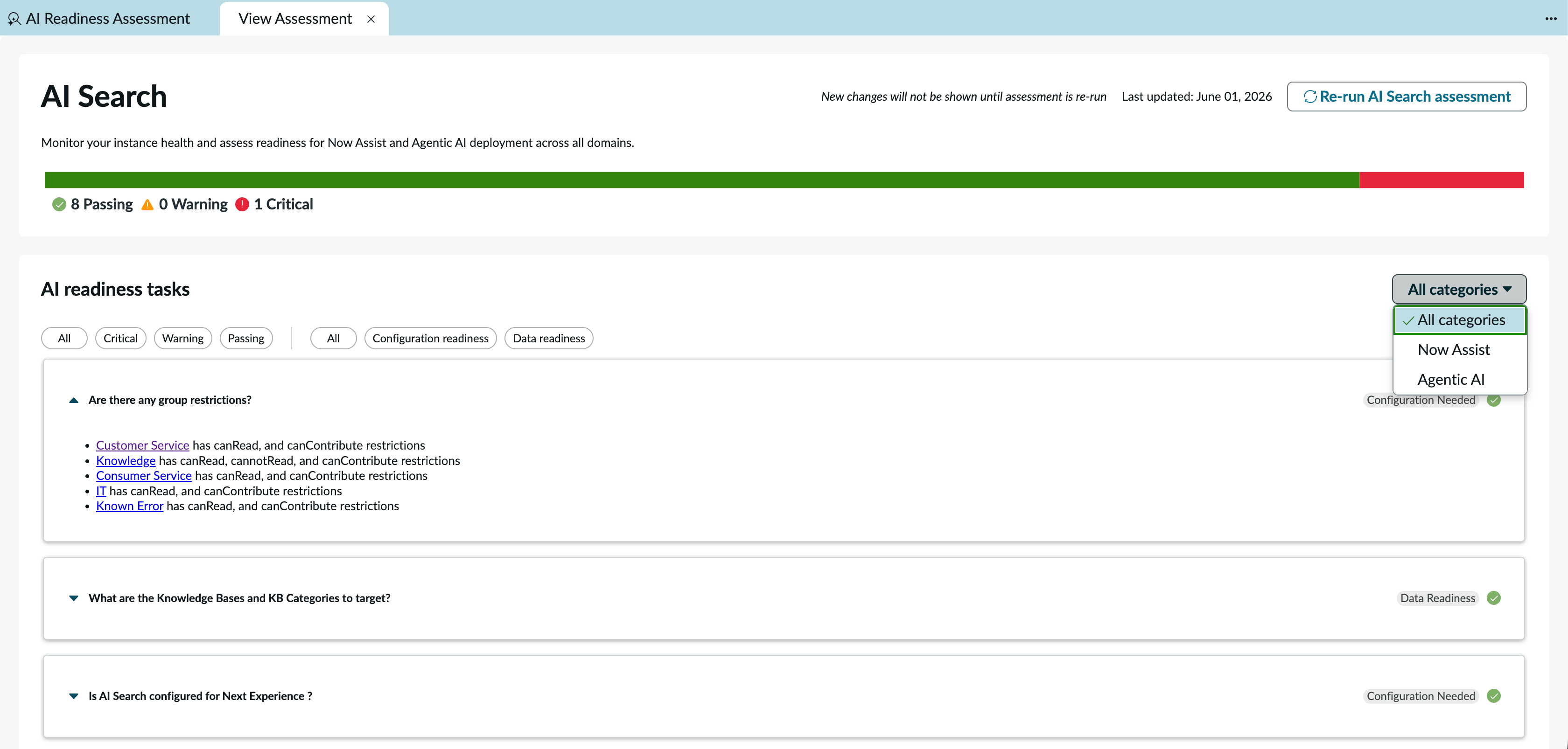1568x749 pixels.
Task: Open the three-dot more options menu
Action: click(x=1551, y=19)
